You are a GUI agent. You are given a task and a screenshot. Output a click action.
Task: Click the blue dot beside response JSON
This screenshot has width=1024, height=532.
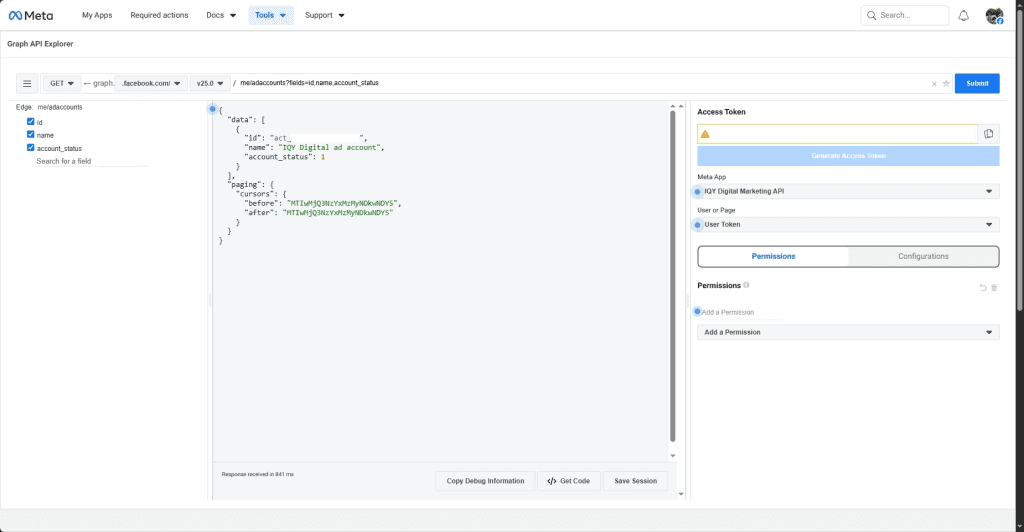212,109
